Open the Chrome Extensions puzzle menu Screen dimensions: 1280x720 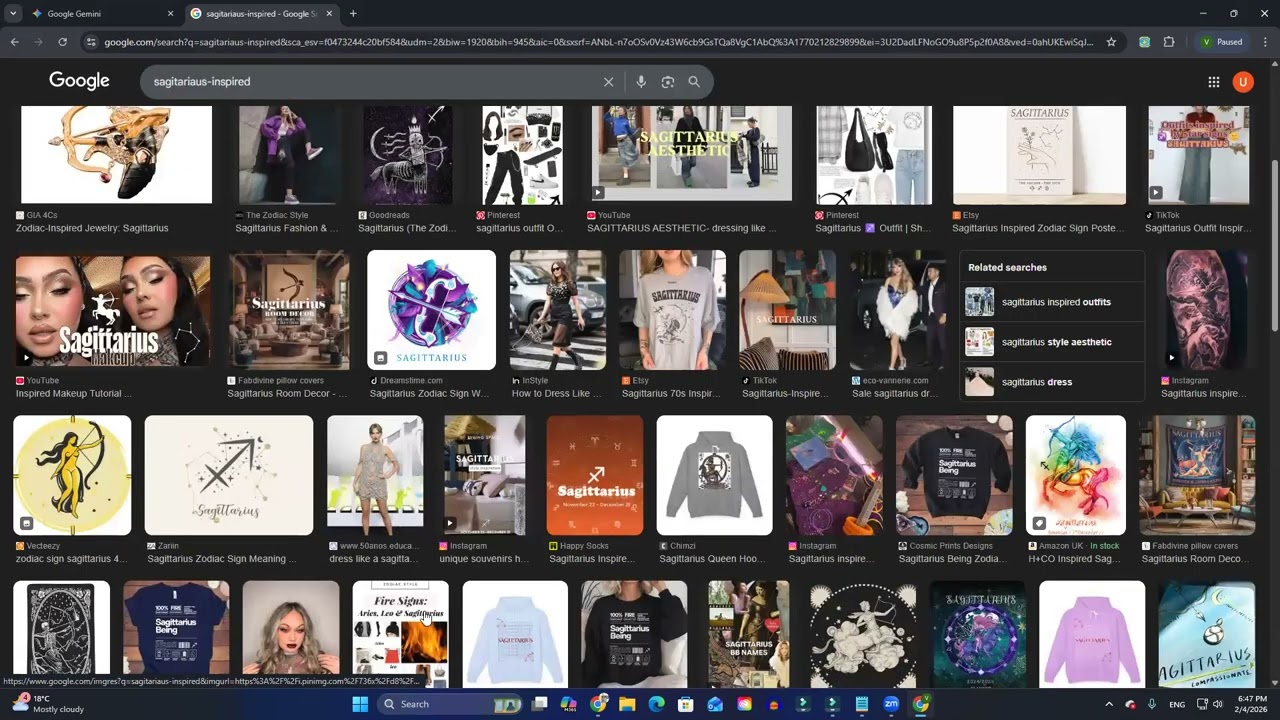(1169, 42)
